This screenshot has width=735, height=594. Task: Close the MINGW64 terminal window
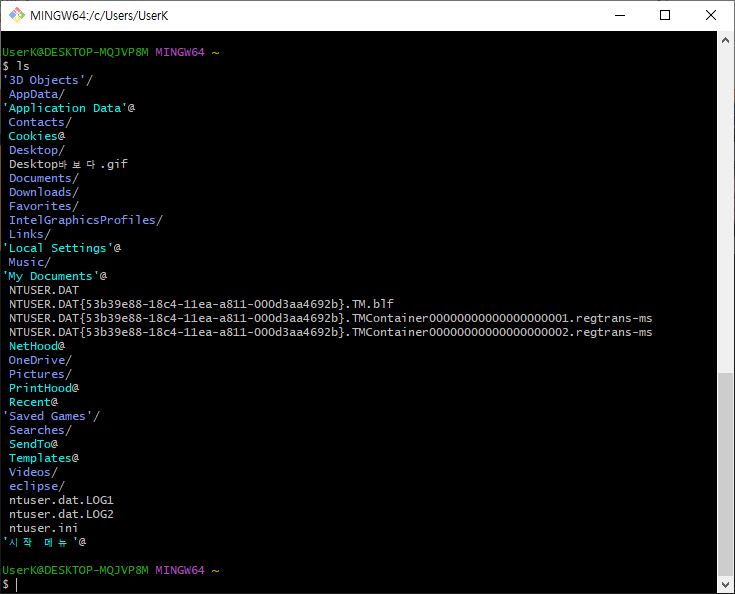(x=710, y=15)
